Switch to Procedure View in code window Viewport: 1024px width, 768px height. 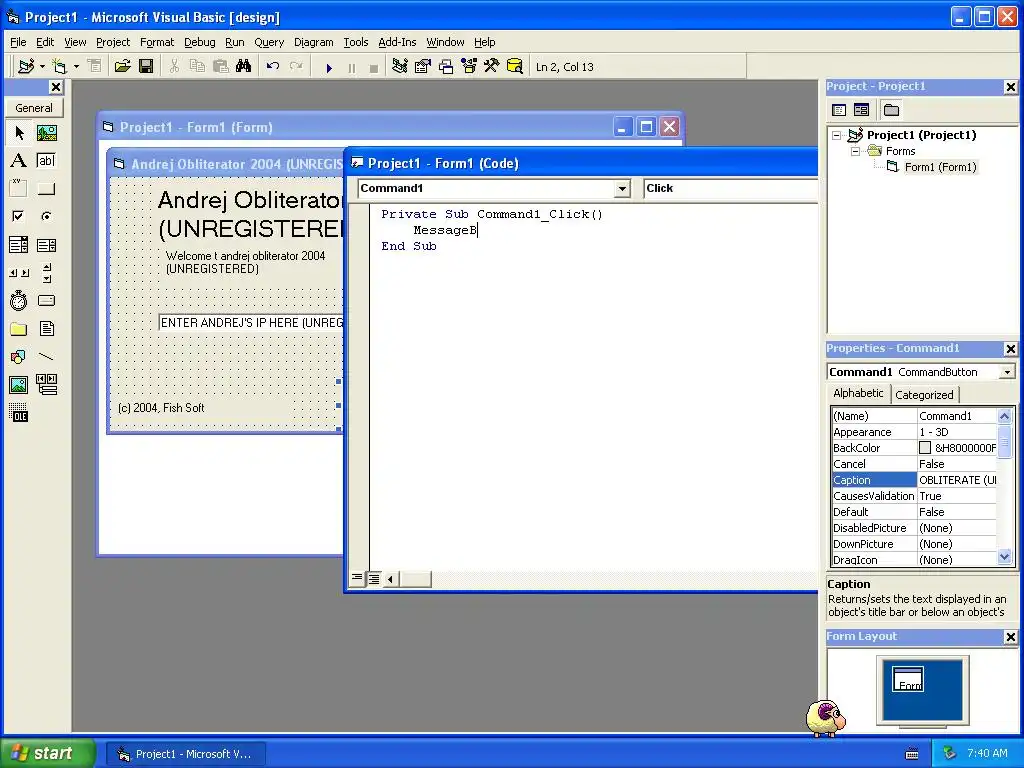coord(357,579)
